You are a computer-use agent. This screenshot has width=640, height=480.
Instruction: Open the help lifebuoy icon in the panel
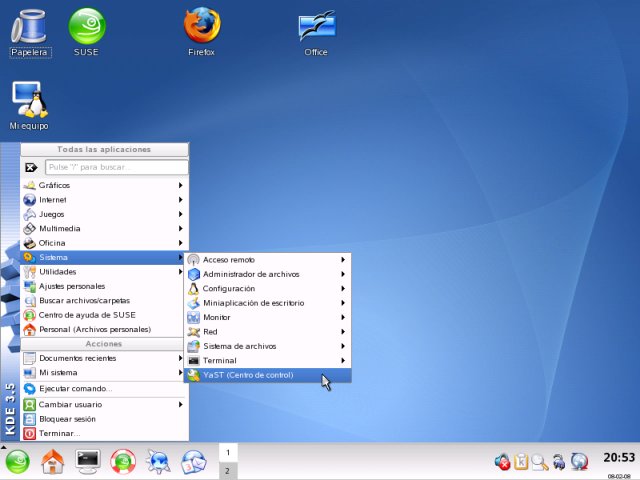point(123,462)
